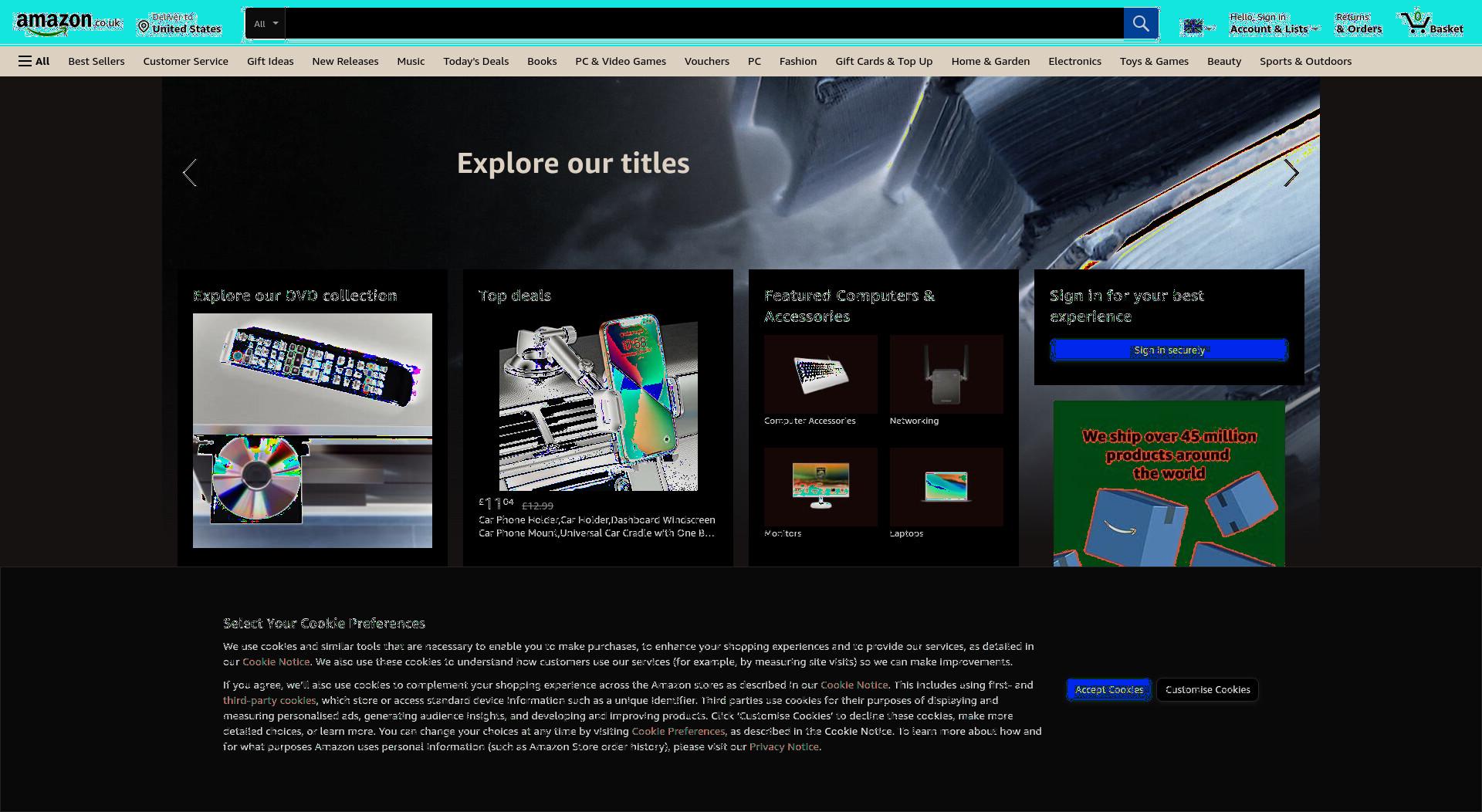This screenshot has width=1482, height=812.
Task: Open the Computer Accessories keyboard thumbnail
Action: 821,374
